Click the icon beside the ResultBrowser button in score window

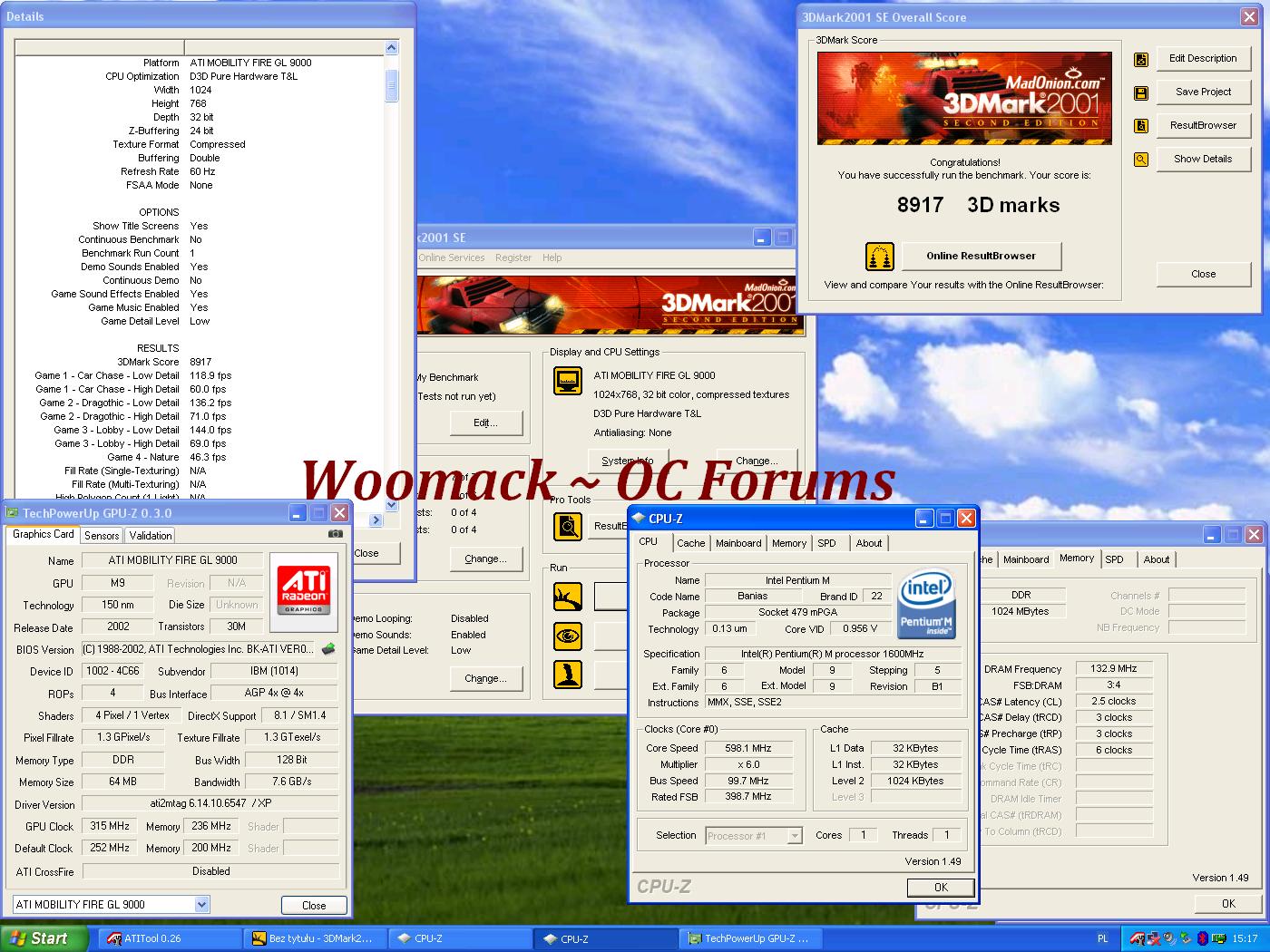(x=1141, y=126)
